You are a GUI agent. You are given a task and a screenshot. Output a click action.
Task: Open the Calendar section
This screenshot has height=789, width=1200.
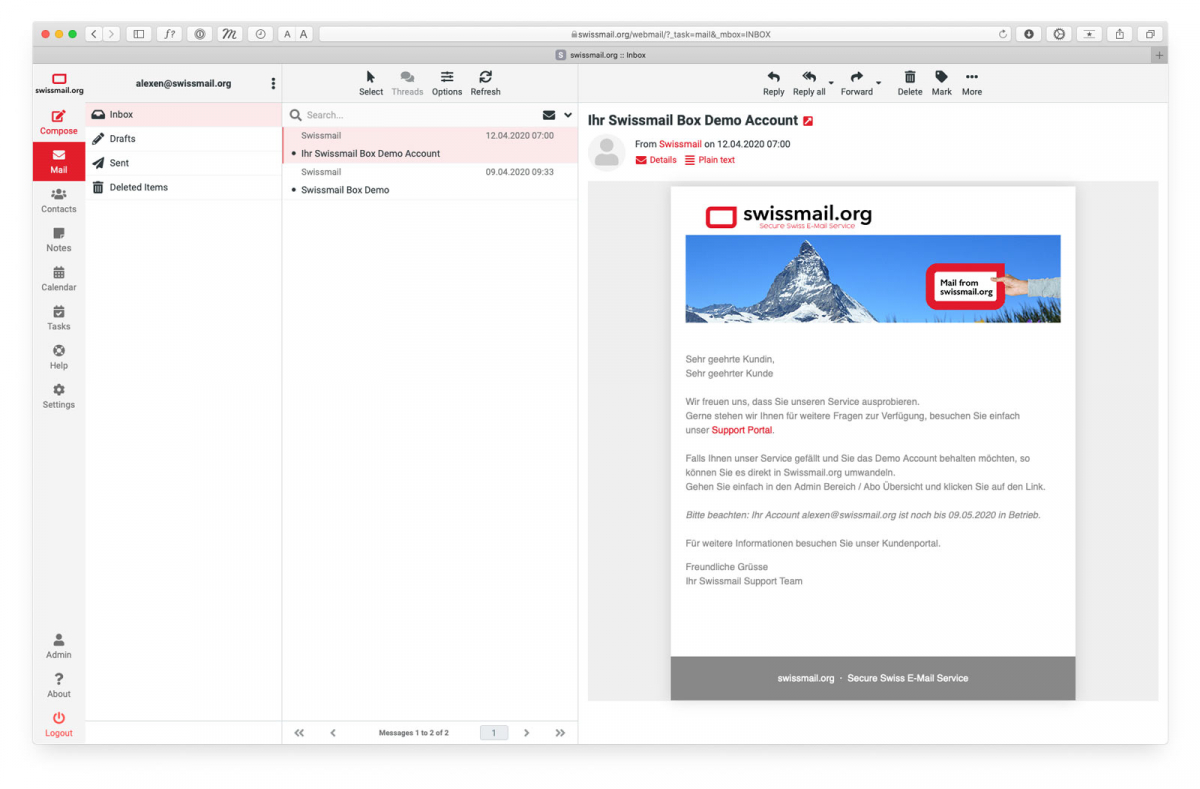coord(59,278)
